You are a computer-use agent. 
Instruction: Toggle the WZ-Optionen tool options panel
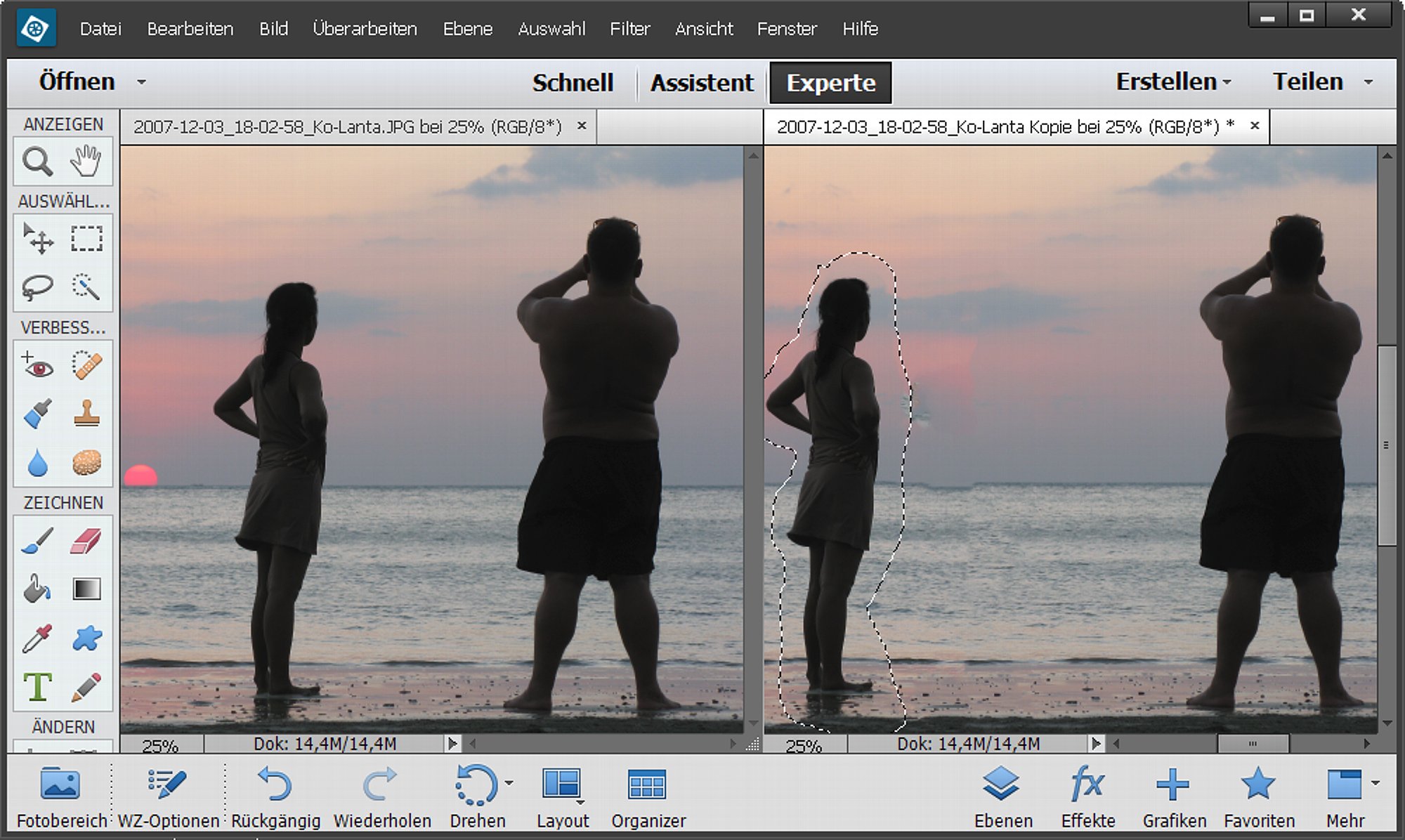click(x=168, y=797)
